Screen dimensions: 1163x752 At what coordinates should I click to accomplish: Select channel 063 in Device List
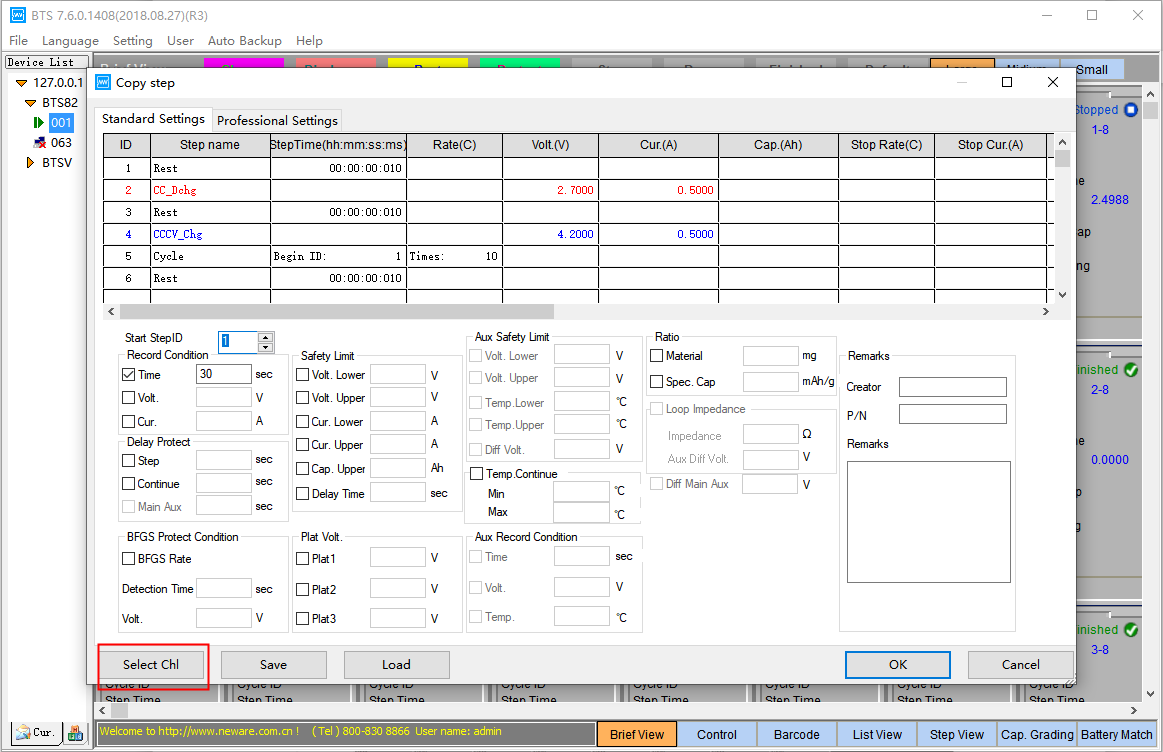61,142
